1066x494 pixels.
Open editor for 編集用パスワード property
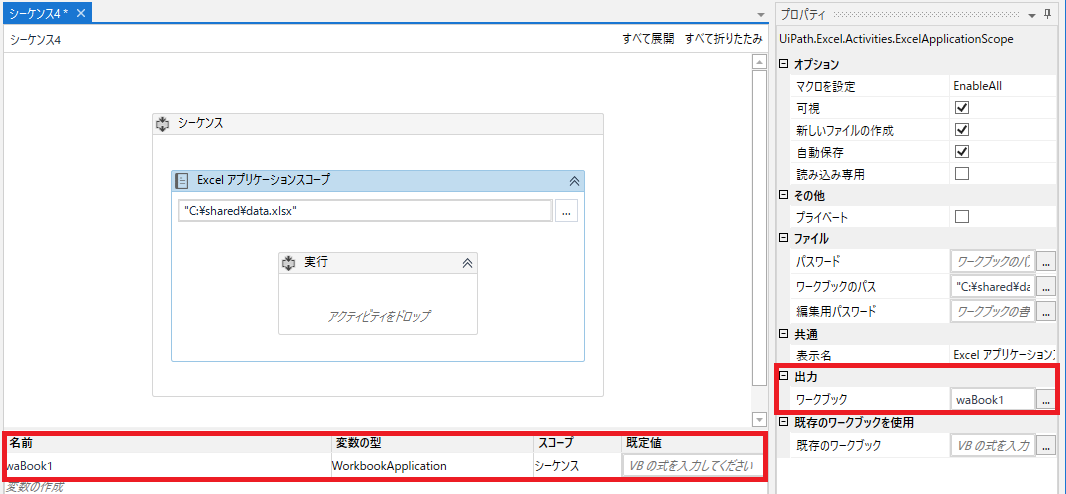[1046, 312]
